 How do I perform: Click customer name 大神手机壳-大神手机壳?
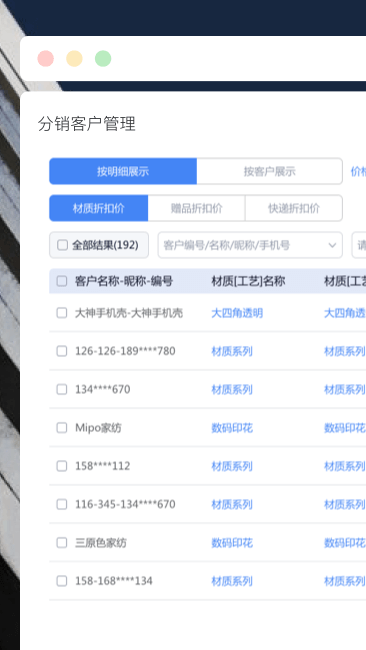pos(129,313)
